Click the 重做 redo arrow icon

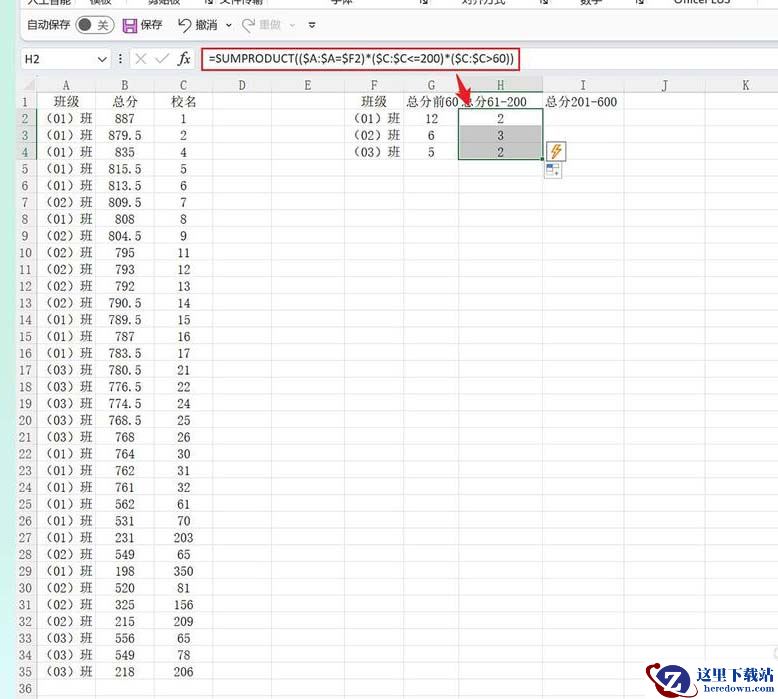248,25
